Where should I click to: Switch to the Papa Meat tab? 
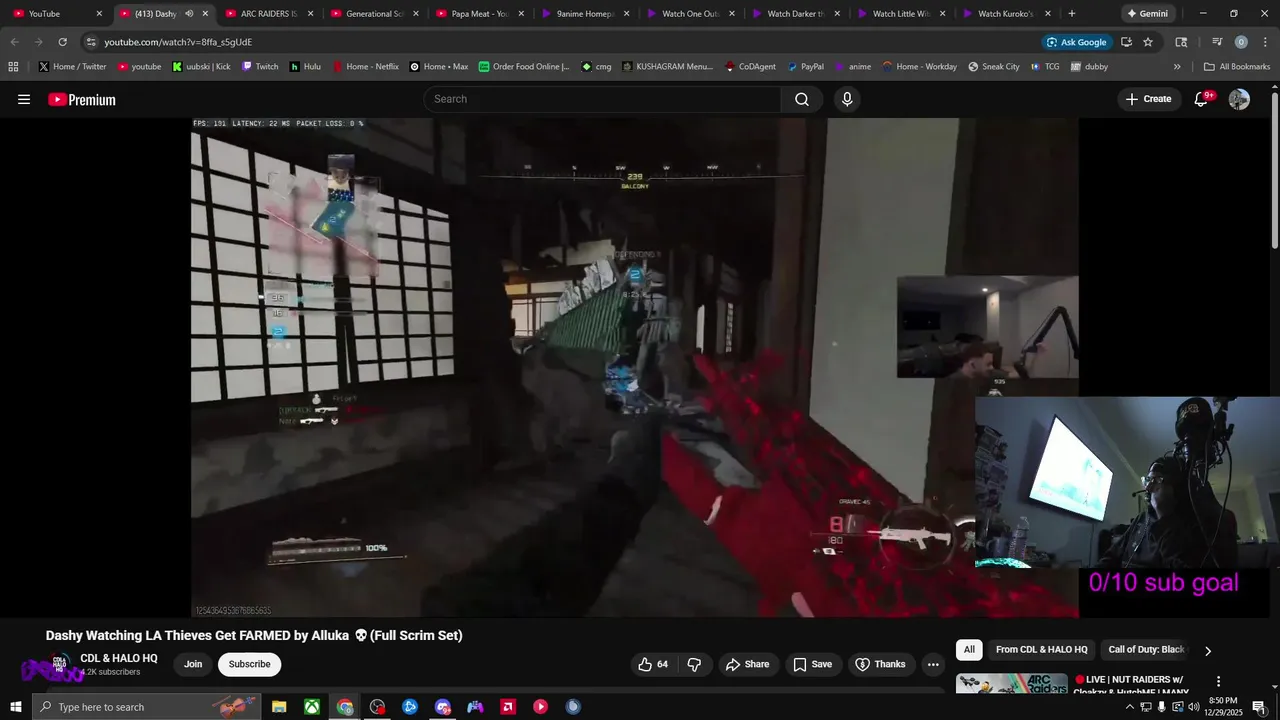point(479,14)
